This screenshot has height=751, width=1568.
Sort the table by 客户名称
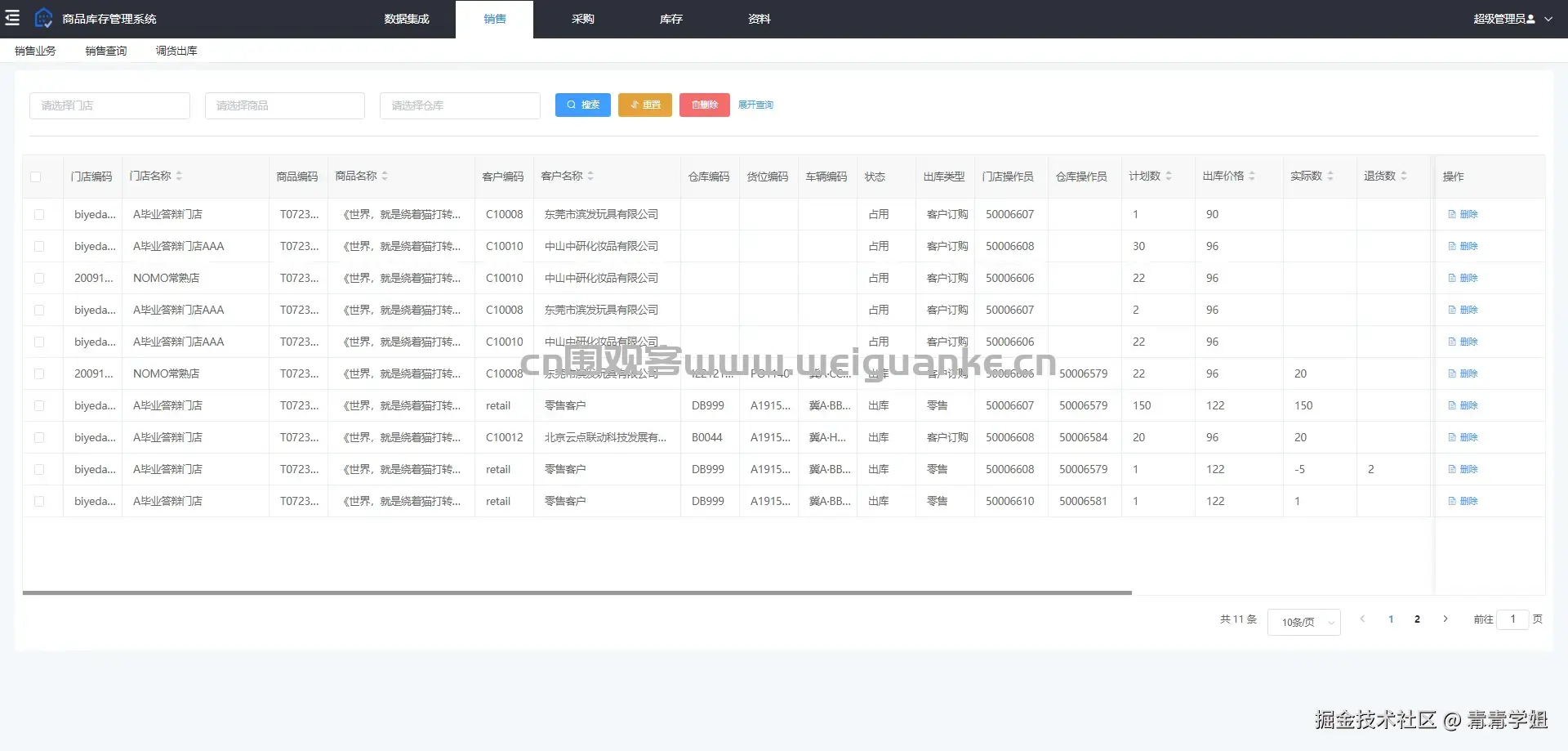590,176
